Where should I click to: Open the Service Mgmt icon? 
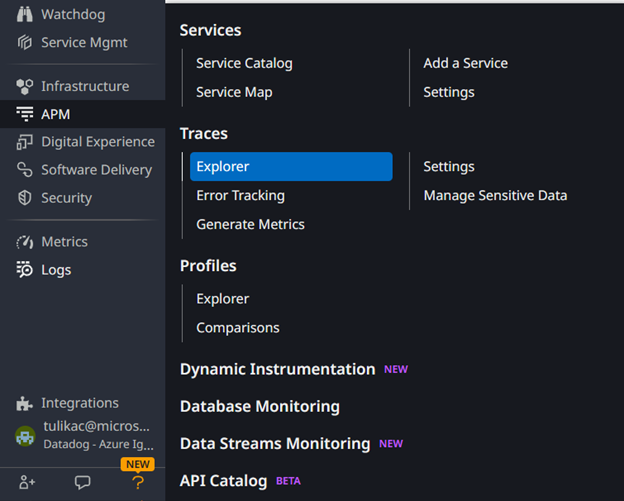25,43
